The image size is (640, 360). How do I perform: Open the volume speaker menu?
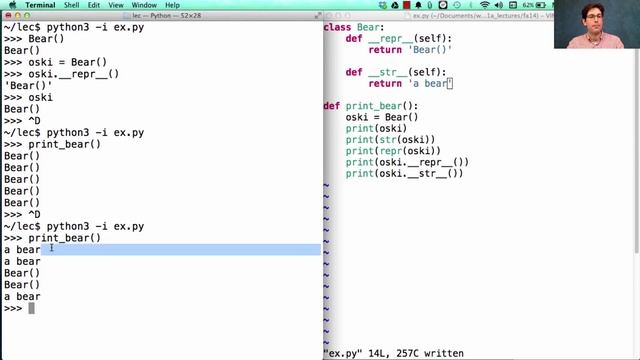498,5
